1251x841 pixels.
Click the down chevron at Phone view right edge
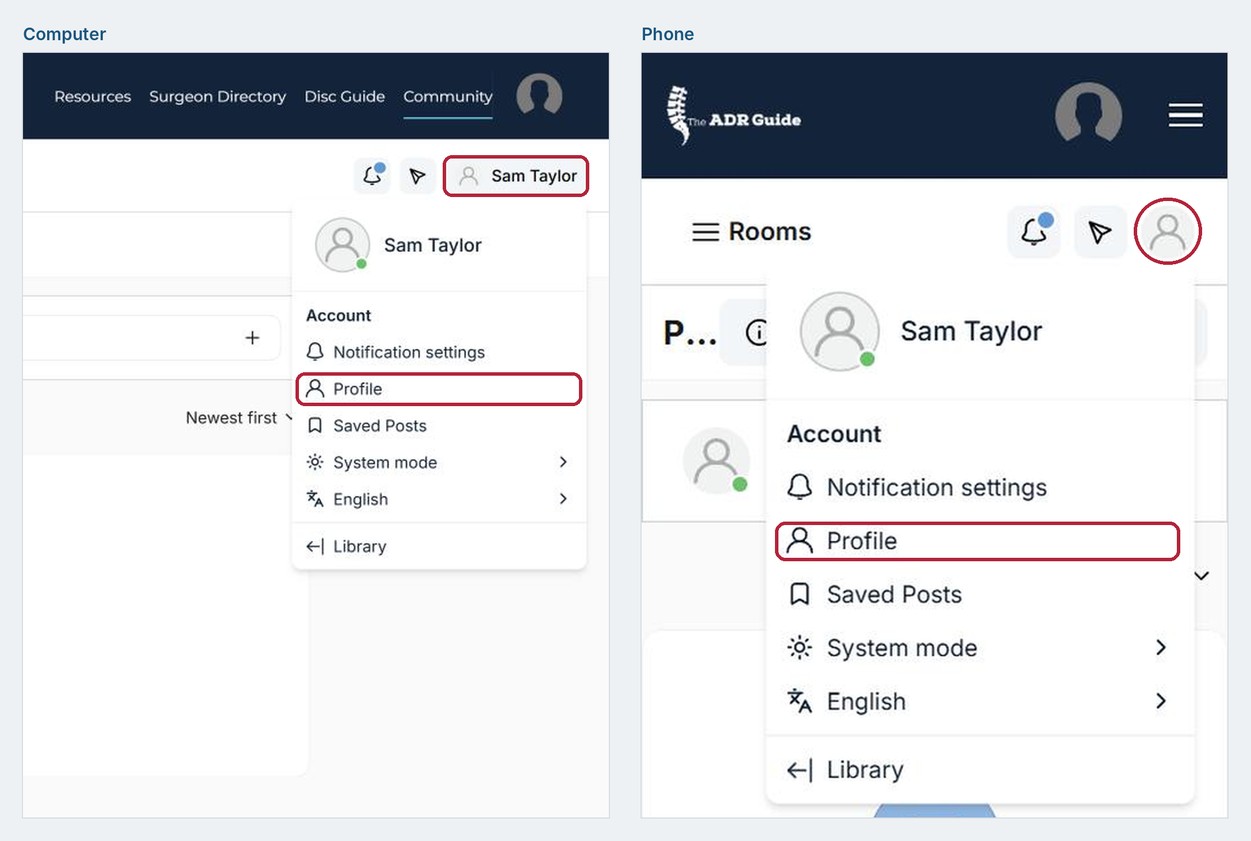(1202, 575)
